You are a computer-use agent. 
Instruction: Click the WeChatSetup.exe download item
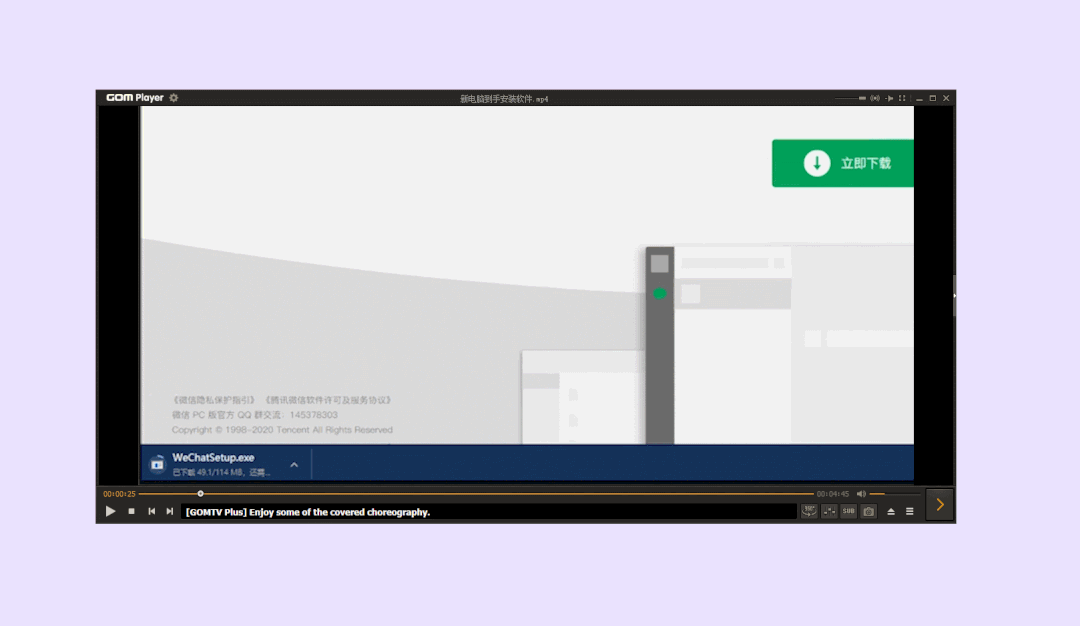[x=227, y=464]
